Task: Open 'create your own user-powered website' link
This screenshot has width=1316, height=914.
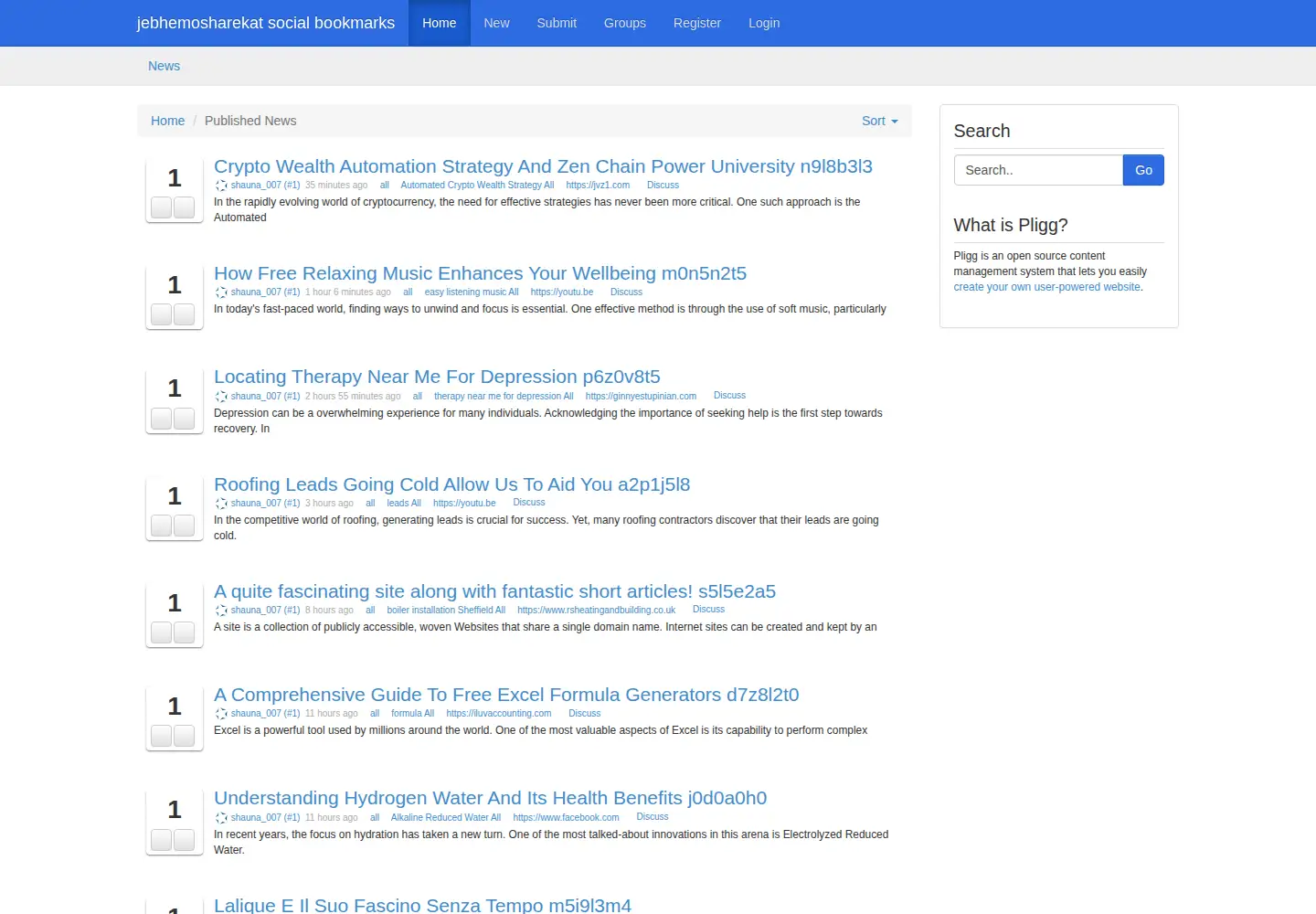Action: (x=1046, y=287)
